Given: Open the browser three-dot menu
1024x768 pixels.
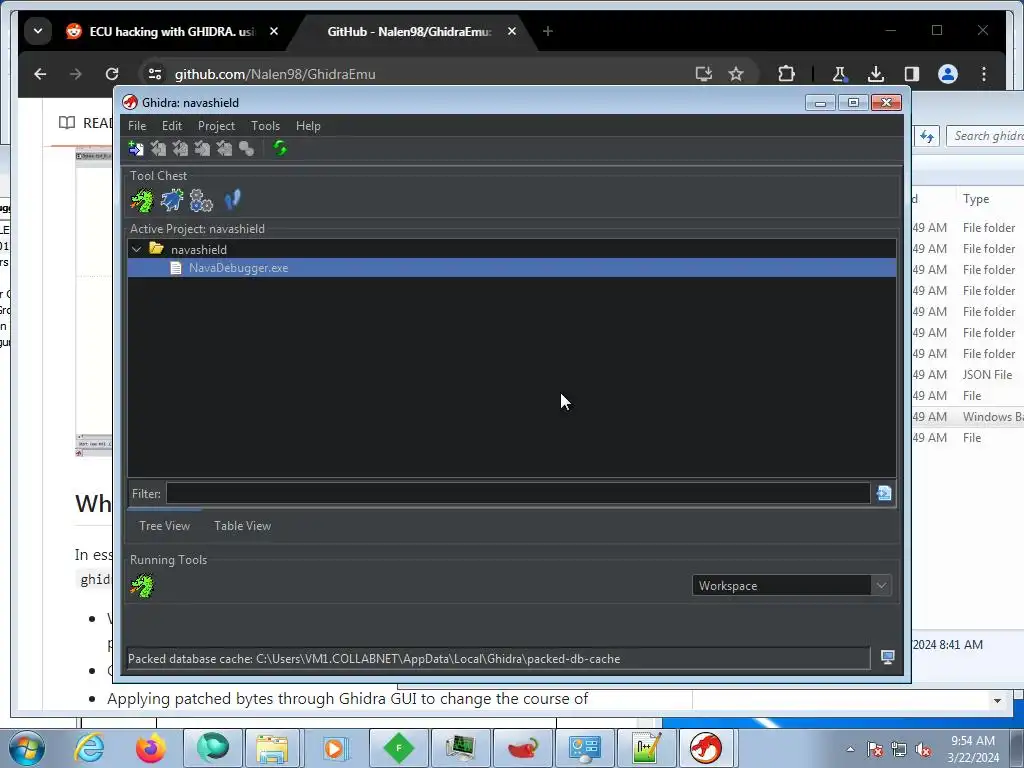Looking at the screenshot, I should (x=984, y=74).
